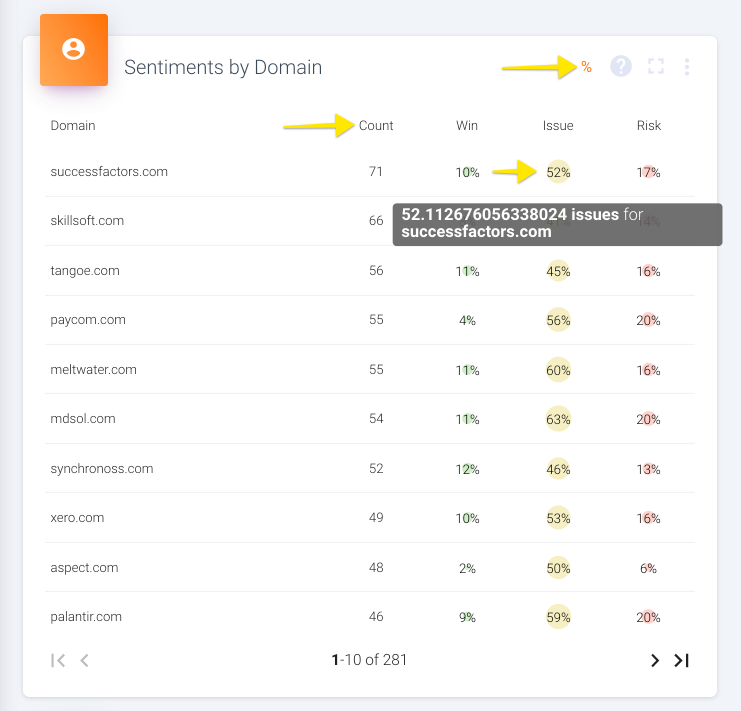Click the 11% win value for tangoe.com
Screen dimensions: 741x711
(467, 271)
